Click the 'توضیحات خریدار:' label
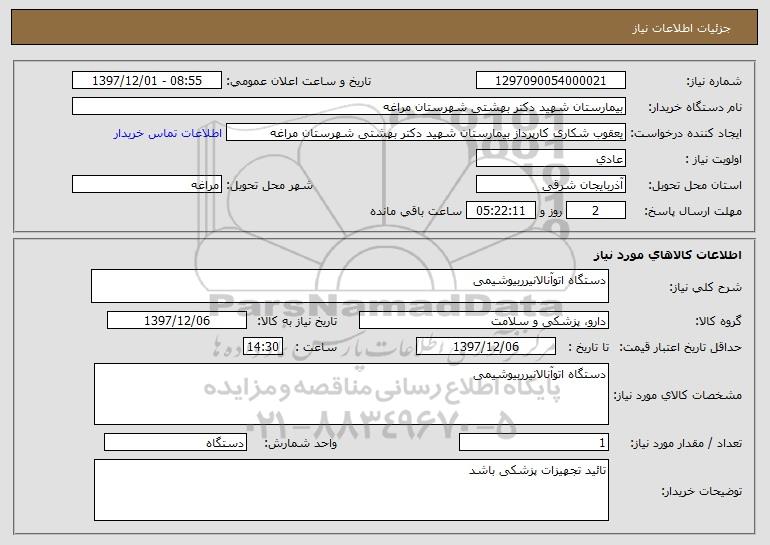Image resolution: width=770 pixels, height=545 pixels. point(702,491)
